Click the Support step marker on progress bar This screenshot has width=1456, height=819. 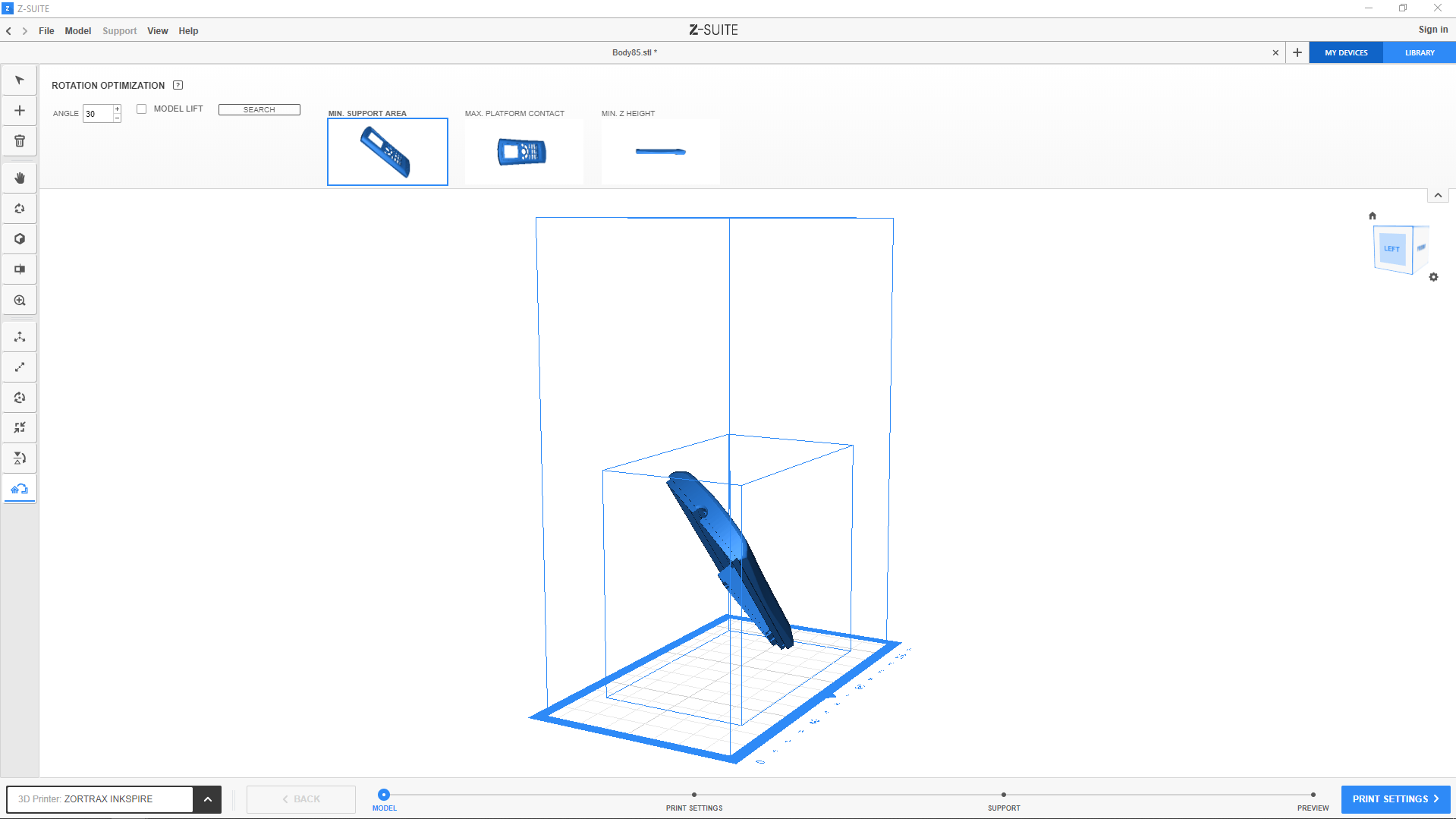[x=1003, y=795]
